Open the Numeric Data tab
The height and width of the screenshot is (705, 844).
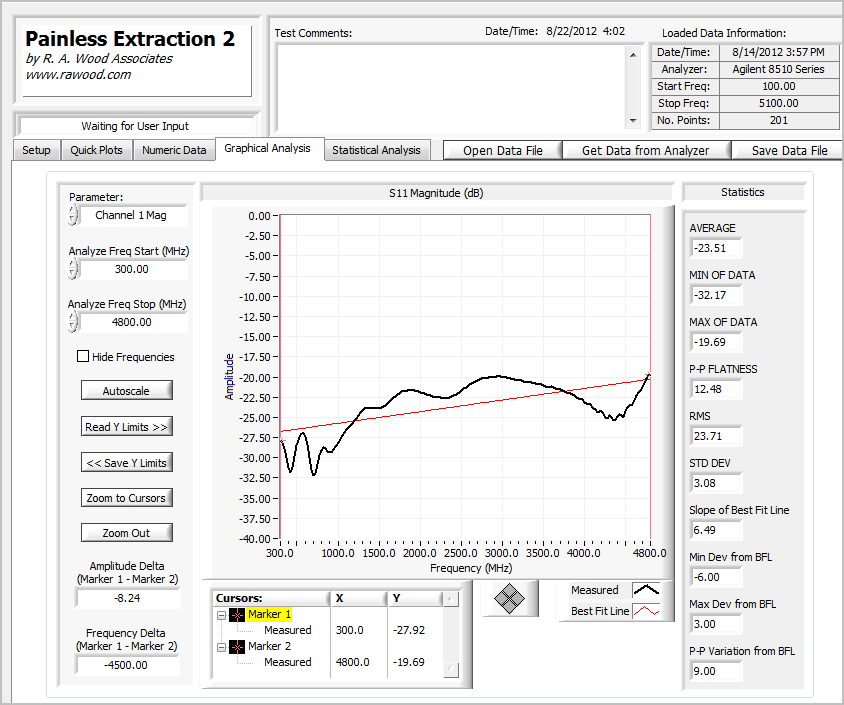[174, 150]
